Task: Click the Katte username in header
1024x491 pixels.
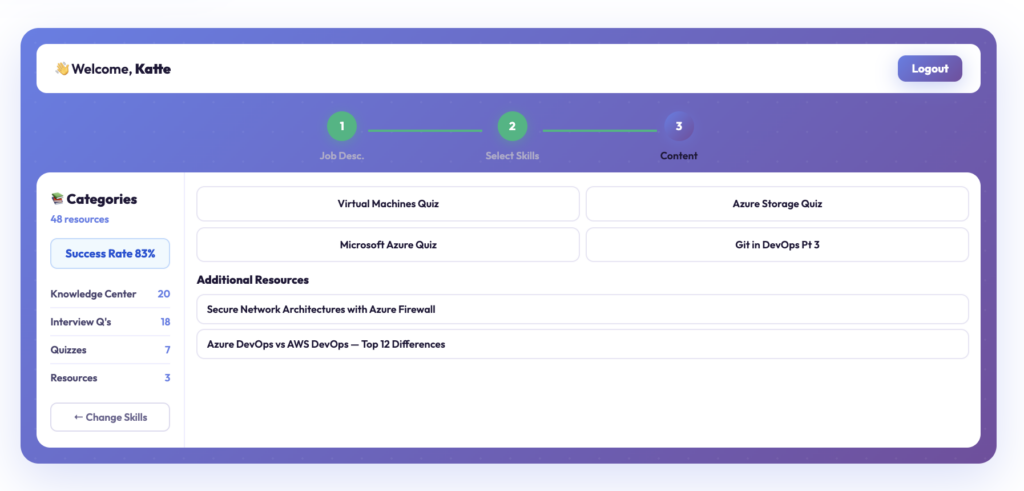Action: (153, 69)
